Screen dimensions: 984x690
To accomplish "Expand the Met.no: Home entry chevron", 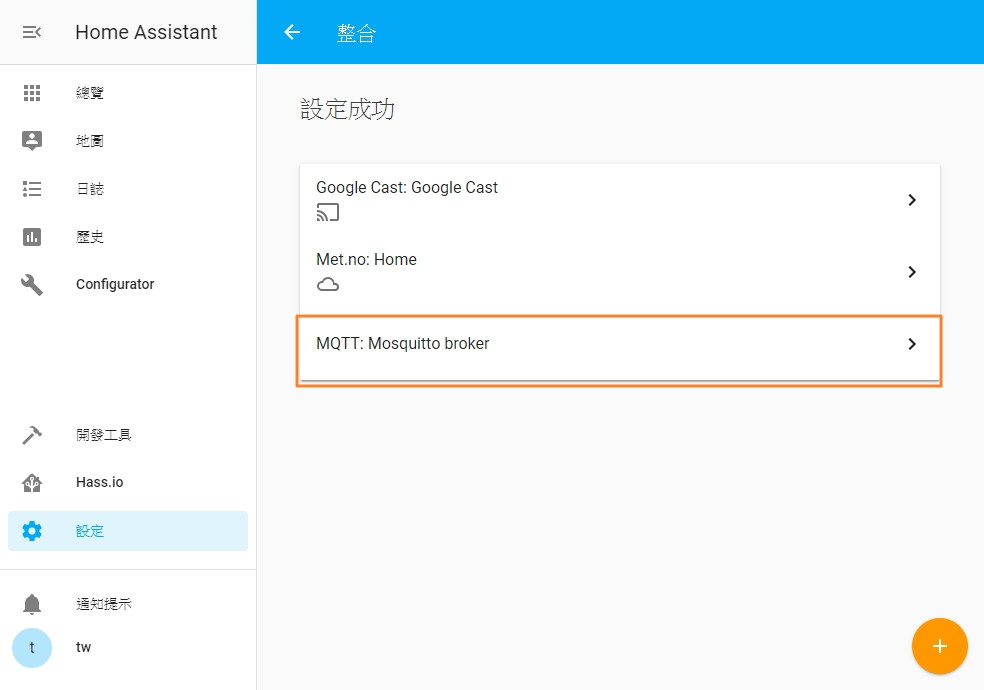I will pyautogui.click(x=912, y=272).
